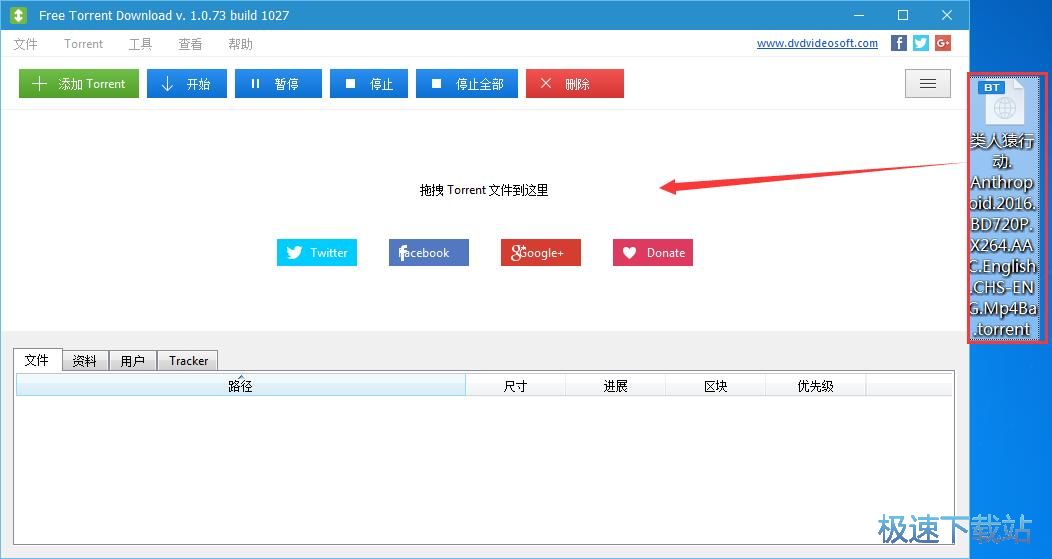Click the 停止 stop button
This screenshot has height=559, width=1052.
(368, 84)
